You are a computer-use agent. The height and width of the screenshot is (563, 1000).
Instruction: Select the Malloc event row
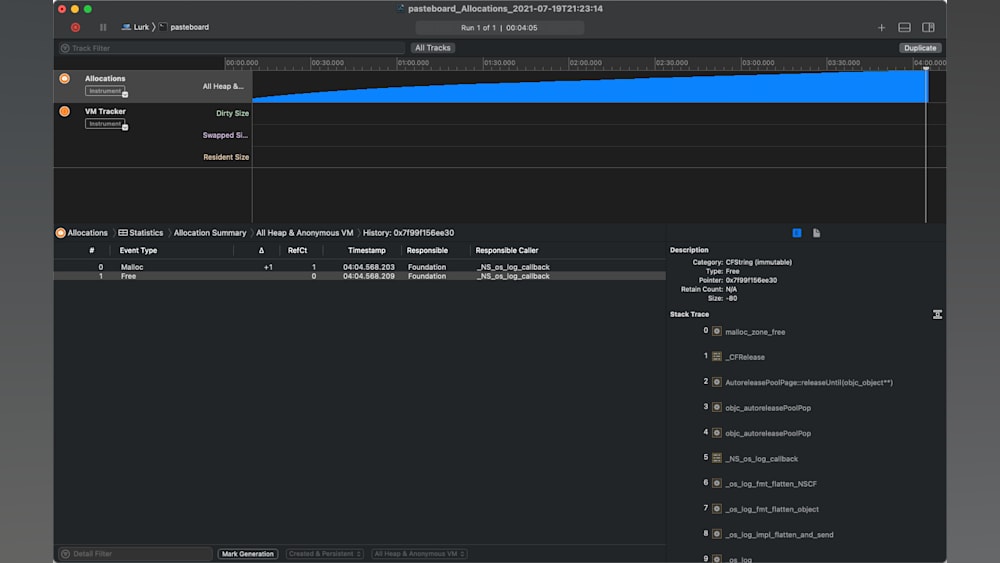[x=360, y=267]
